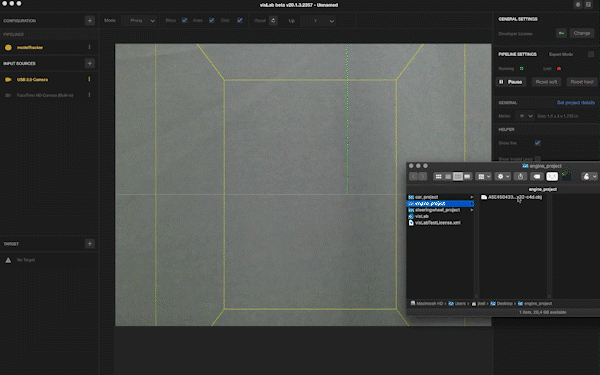Toggle the Axes checkbox

click(x=212, y=21)
